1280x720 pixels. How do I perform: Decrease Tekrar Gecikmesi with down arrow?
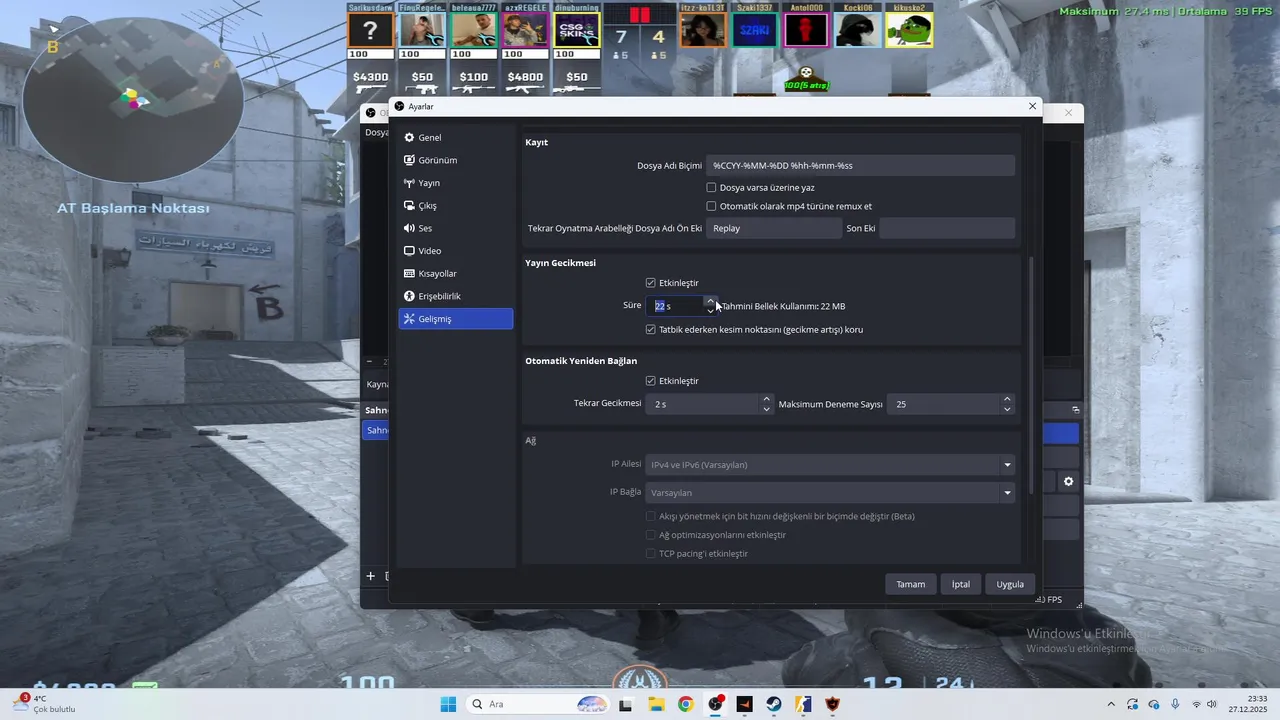click(x=767, y=409)
